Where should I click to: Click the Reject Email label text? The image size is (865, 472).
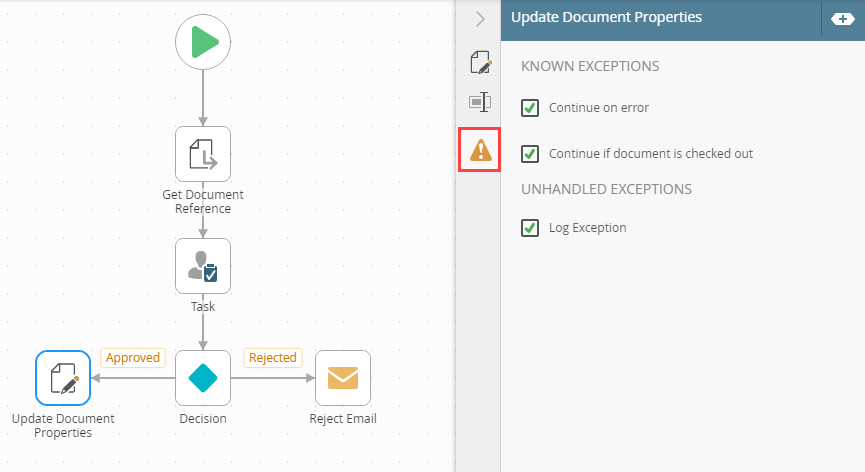343,419
